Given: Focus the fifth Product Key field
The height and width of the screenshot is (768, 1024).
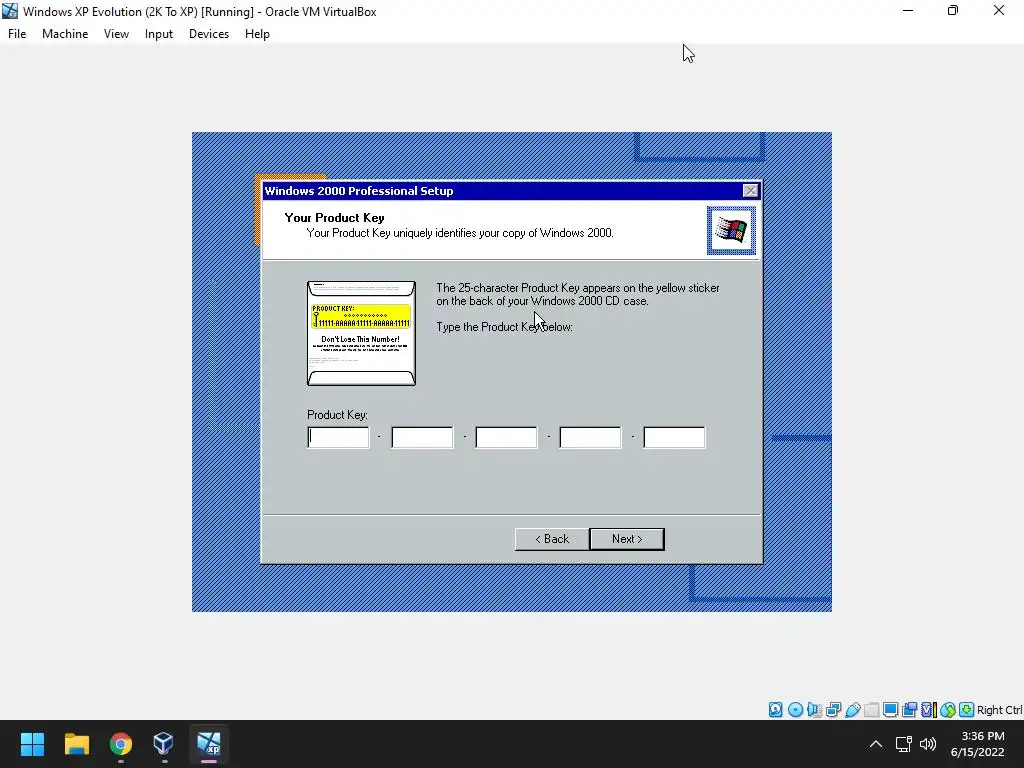Looking at the screenshot, I should (674, 437).
